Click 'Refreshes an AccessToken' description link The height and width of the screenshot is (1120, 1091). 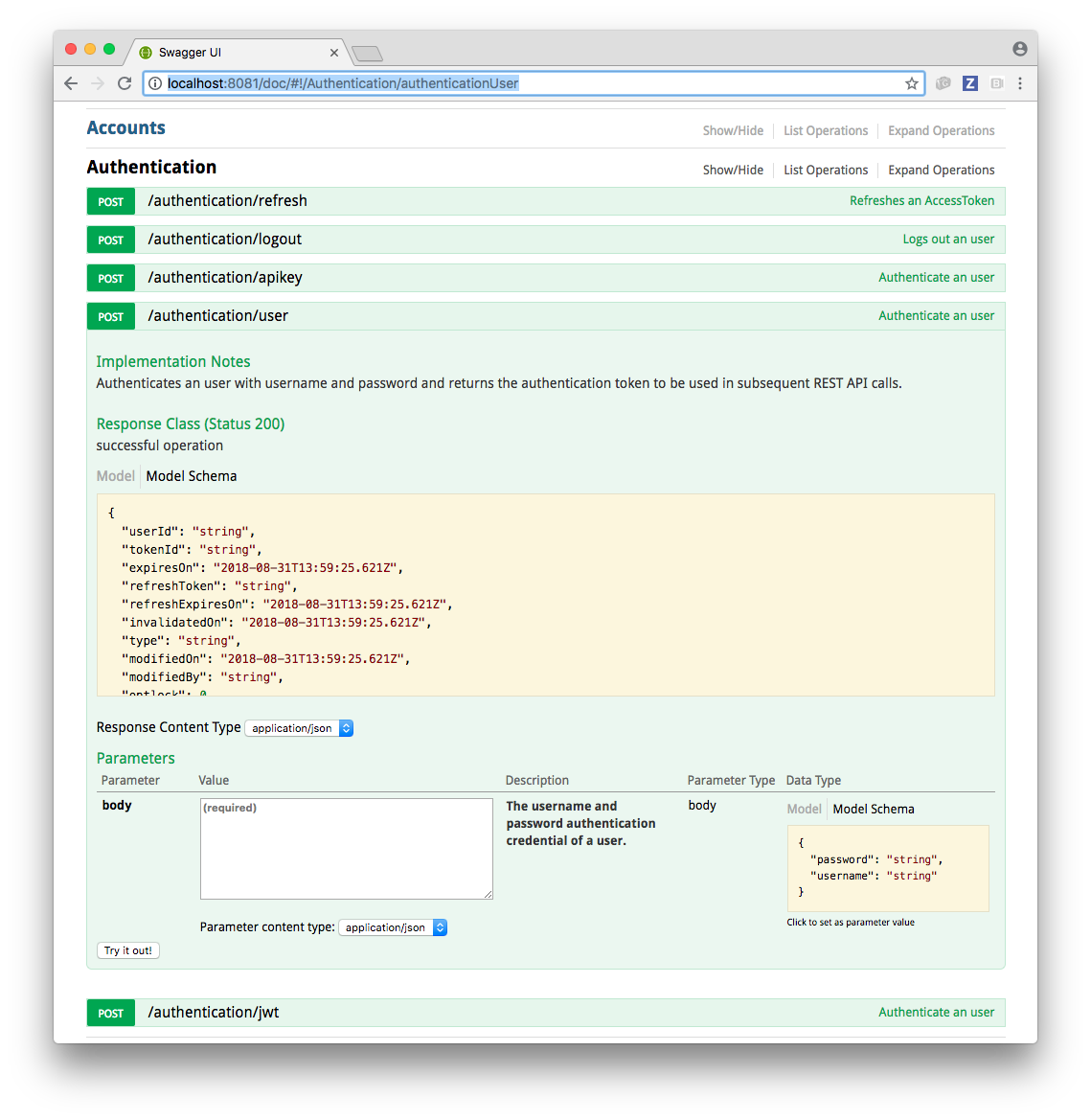921,200
